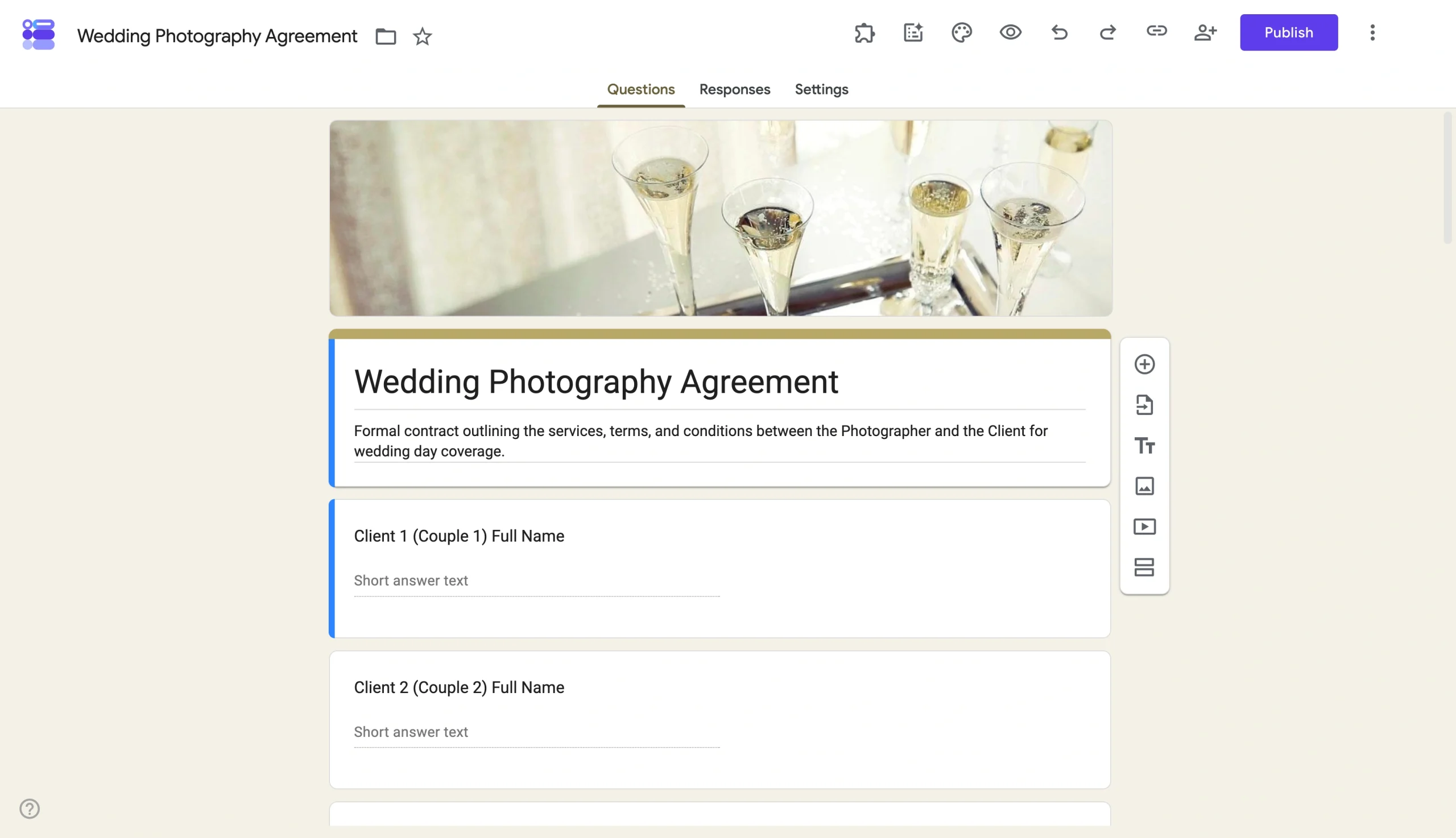Viewport: 1456px width, 838px height.
Task: Redo the last change
Action: pos(1108,33)
